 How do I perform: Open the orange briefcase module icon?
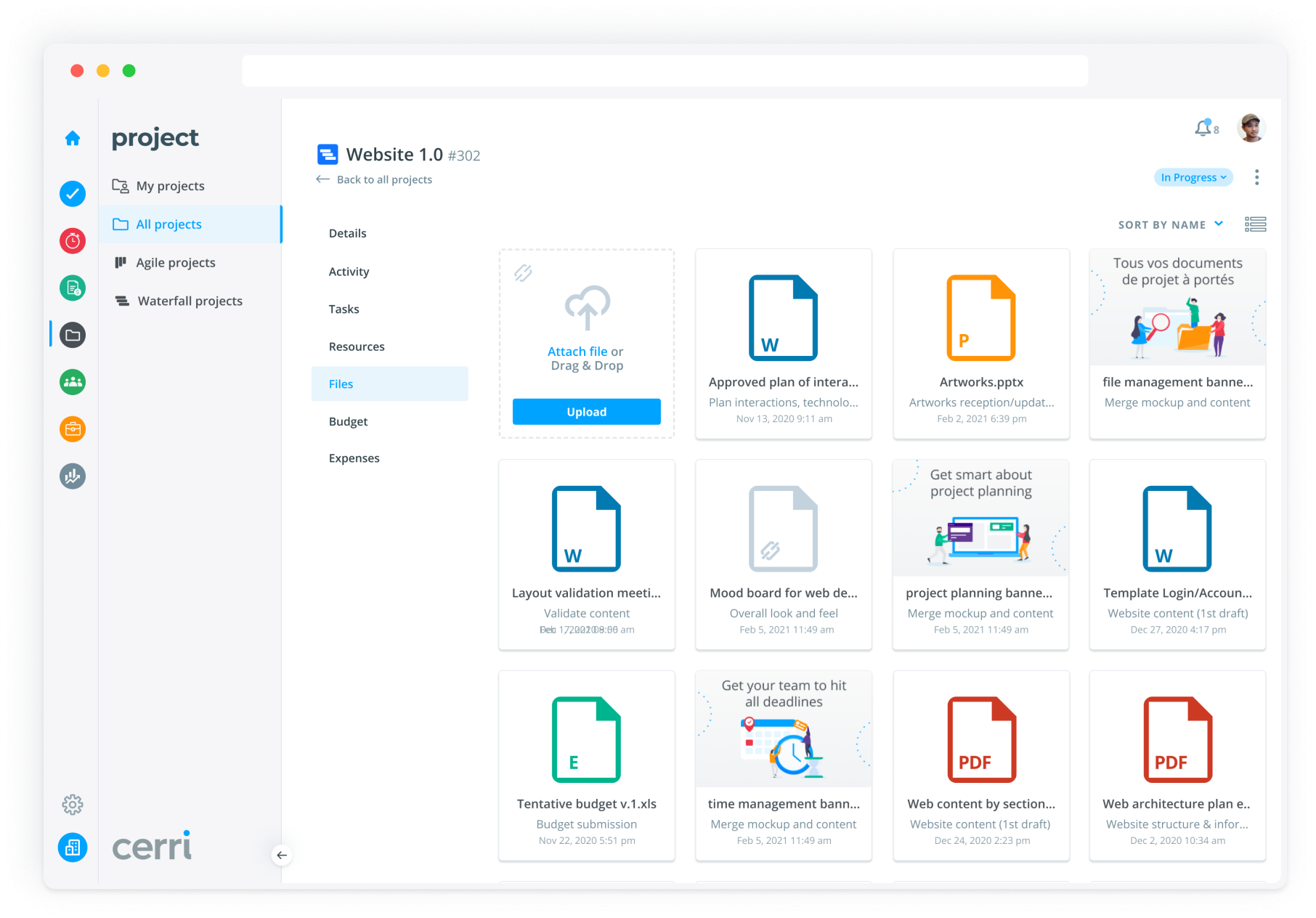[73, 429]
